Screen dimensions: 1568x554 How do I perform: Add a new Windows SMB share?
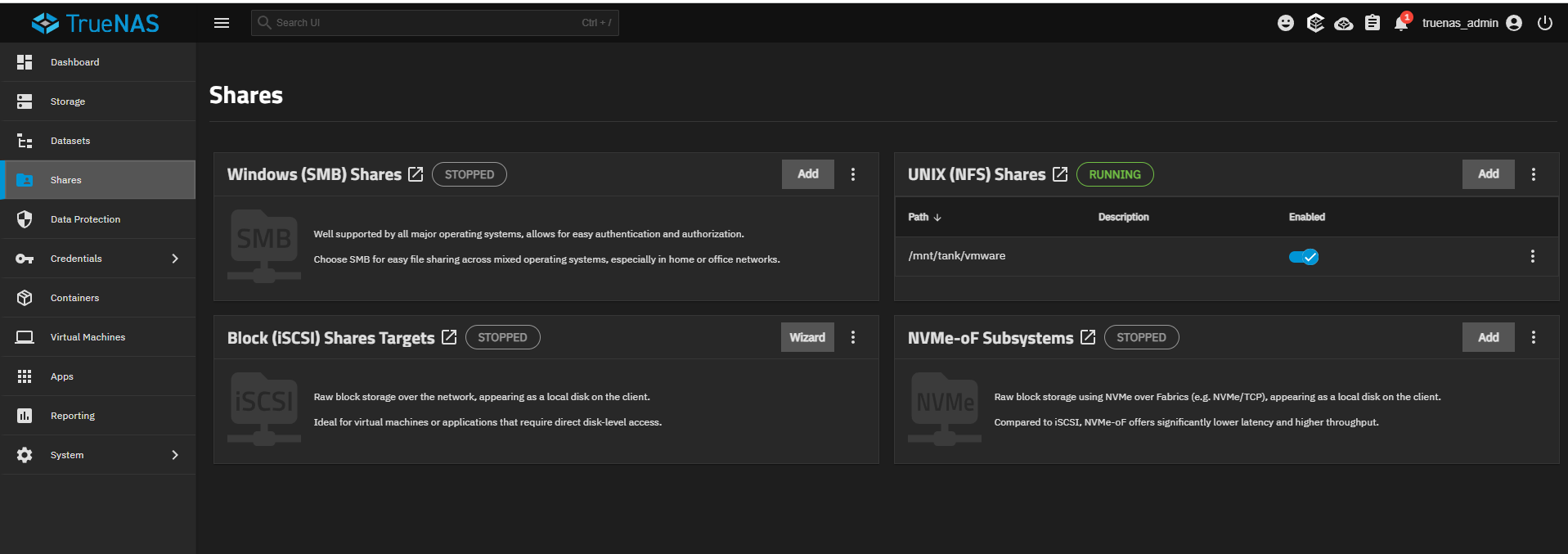808,174
